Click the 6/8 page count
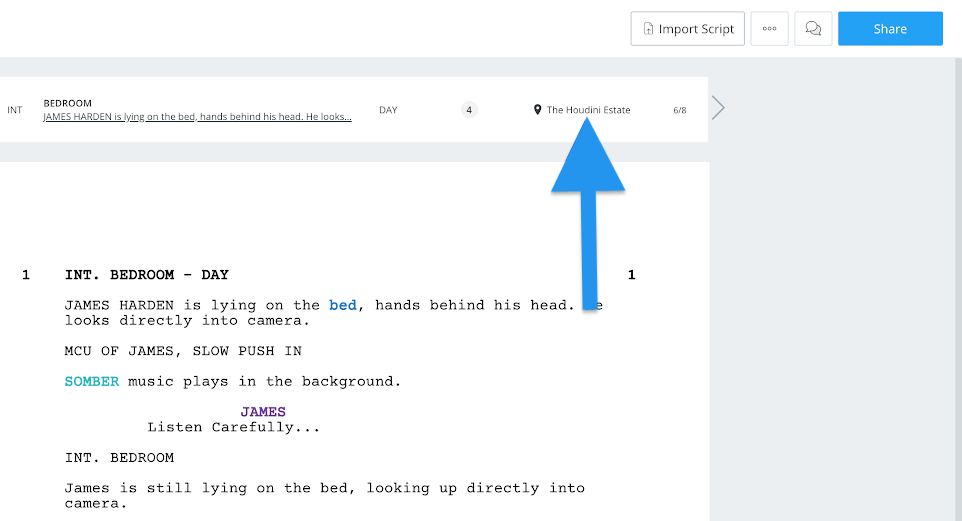Image resolution: width=962 pixels, height=521 pixels. click(680, 110)
